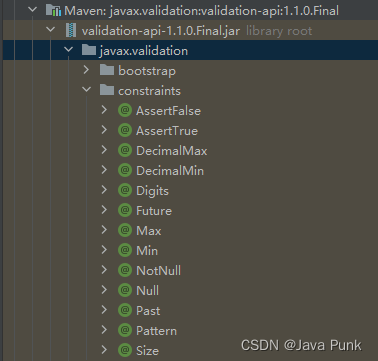Click the Past annotation icon
Viewport: 378px width, 361px height.
pyautogui.click(x=125, y=310)
